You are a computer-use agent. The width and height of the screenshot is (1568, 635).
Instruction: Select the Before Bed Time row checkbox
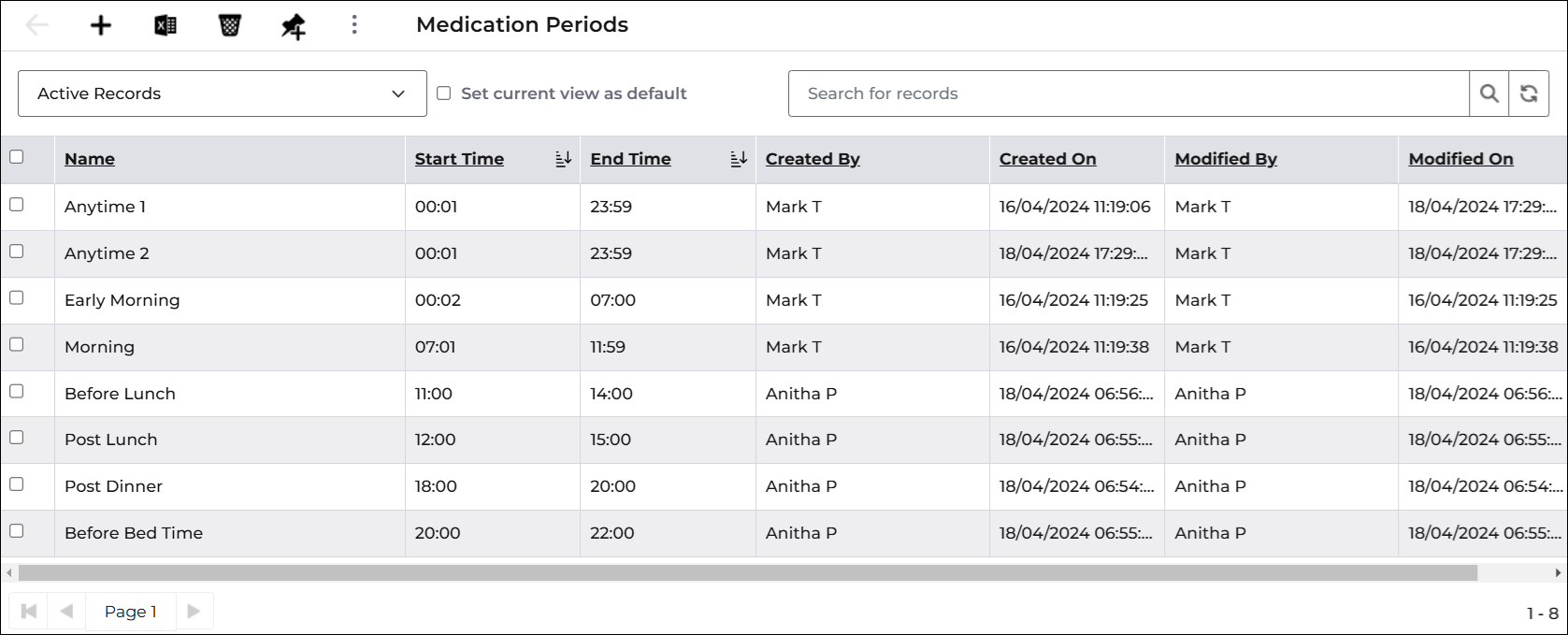[x=17, y=531]
